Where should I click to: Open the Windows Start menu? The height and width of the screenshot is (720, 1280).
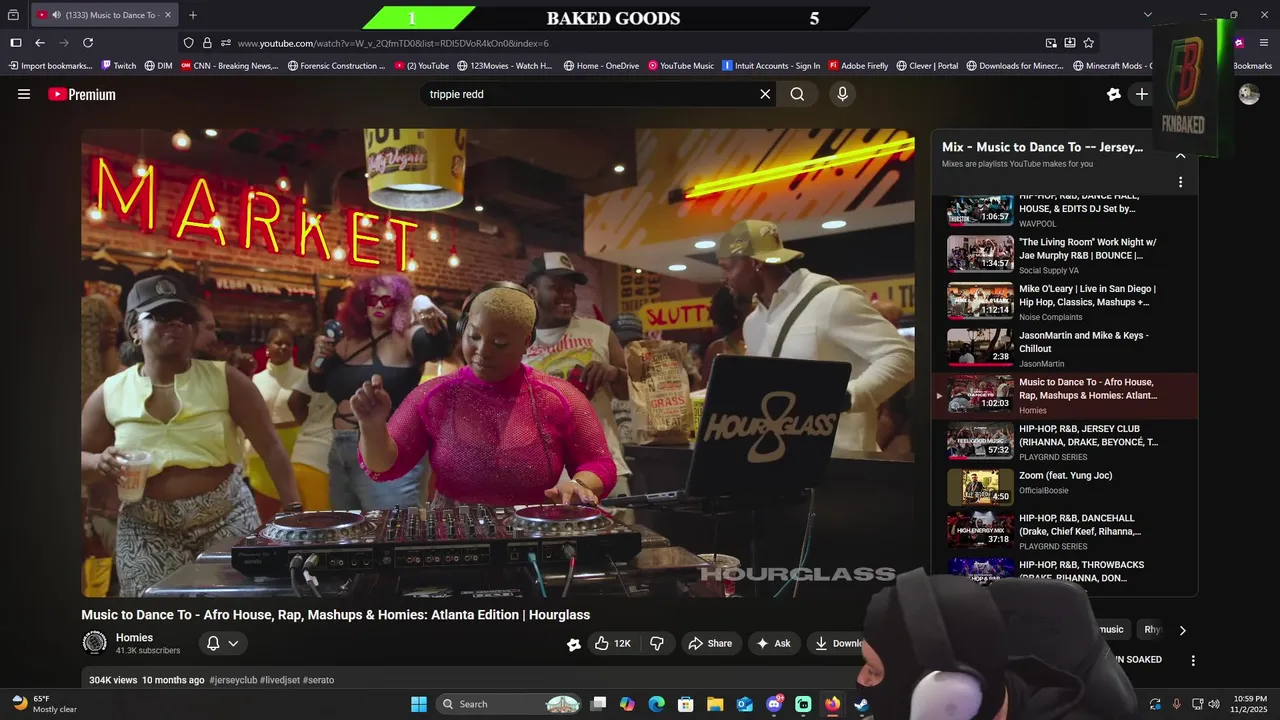tap(419, 704)
